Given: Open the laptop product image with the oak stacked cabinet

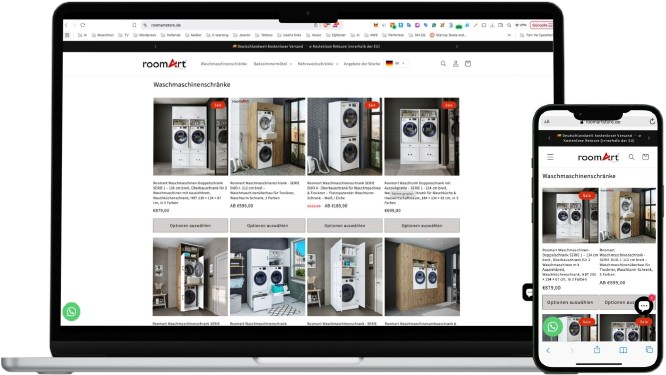Looking at the screenshot, I should pyautogui.click(x=268, y=136).
